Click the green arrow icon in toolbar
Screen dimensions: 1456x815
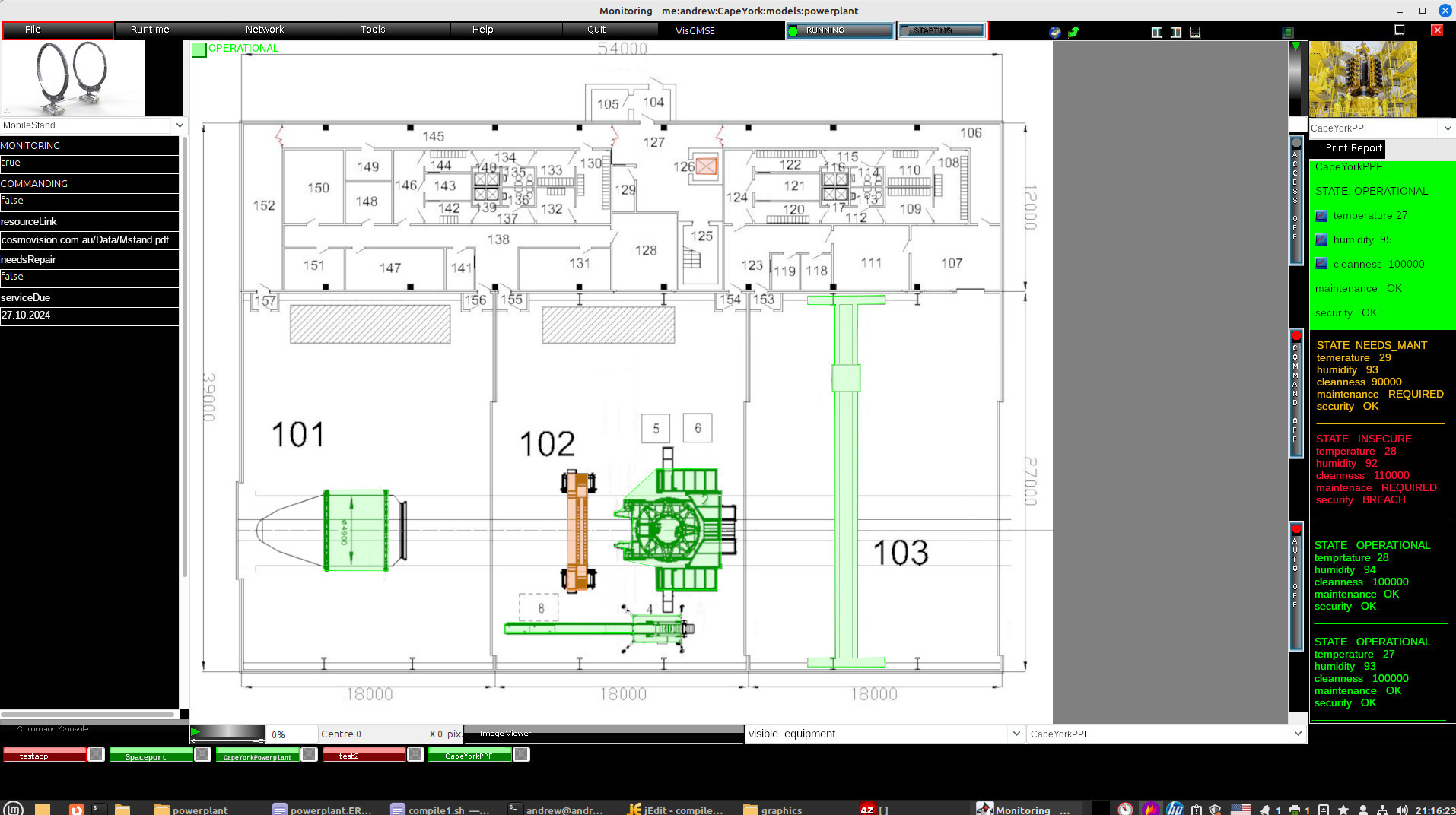[1073, 32]
